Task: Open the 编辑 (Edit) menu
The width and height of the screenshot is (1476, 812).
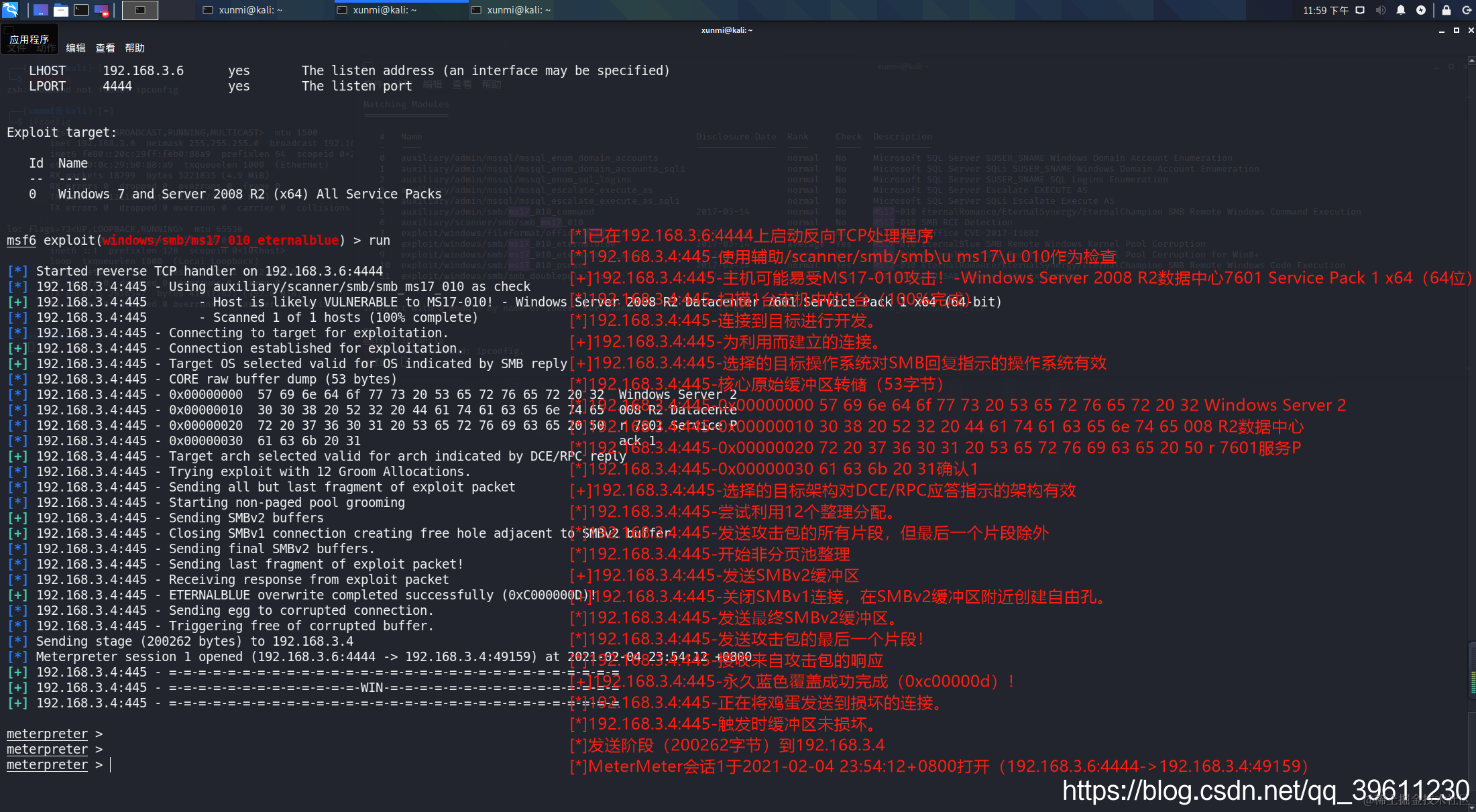Action: (76, 48)
